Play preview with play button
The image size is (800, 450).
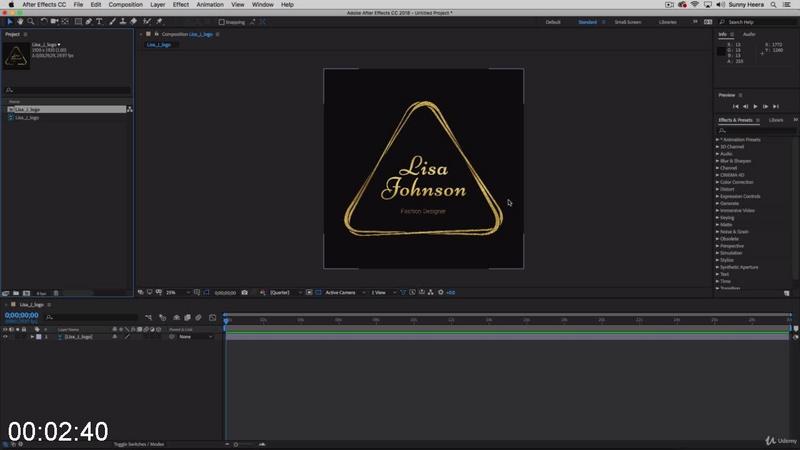[756, 106]
